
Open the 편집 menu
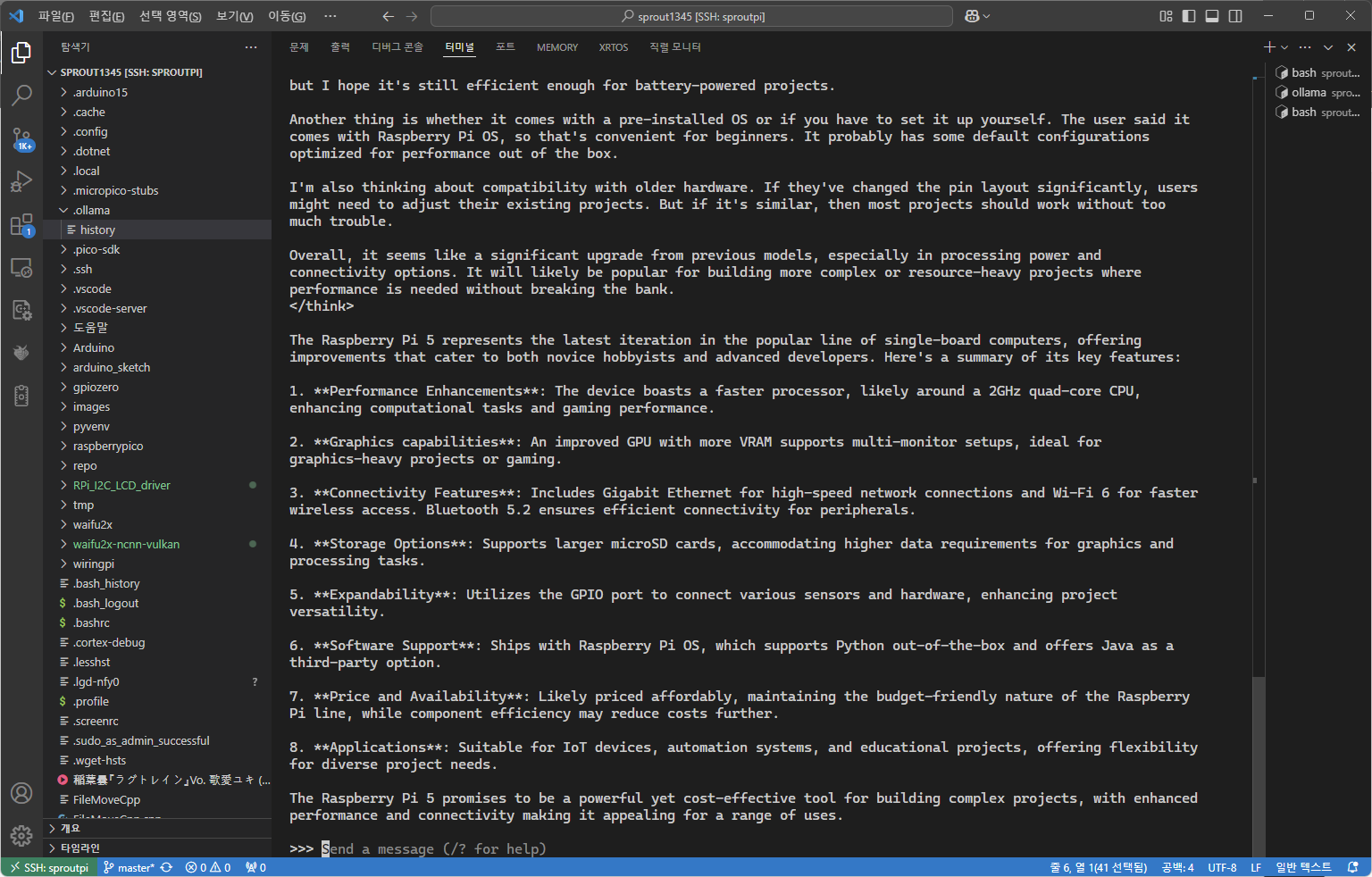point(107,16)
